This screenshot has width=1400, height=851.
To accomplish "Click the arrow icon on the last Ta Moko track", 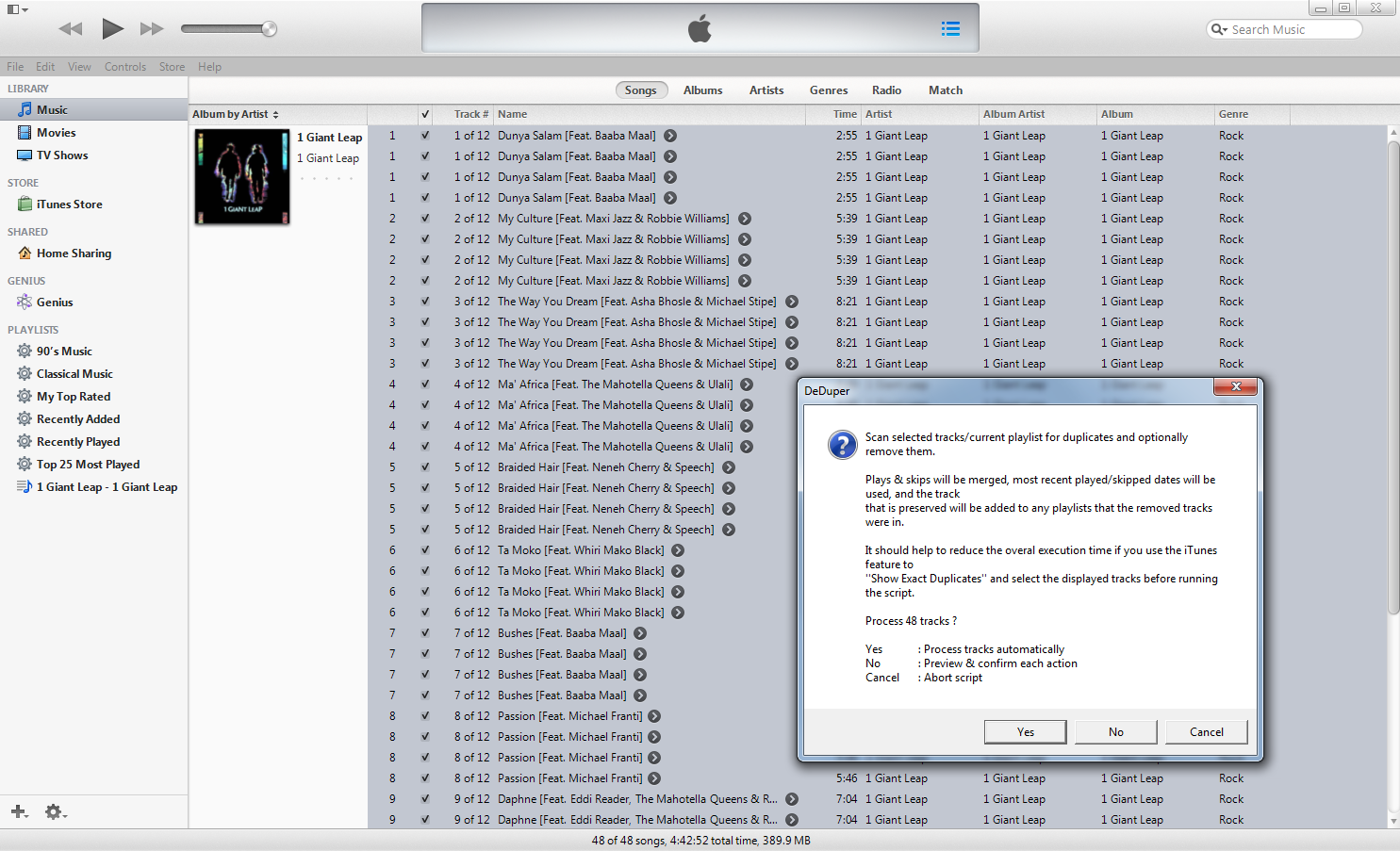I will pos(678,613).
